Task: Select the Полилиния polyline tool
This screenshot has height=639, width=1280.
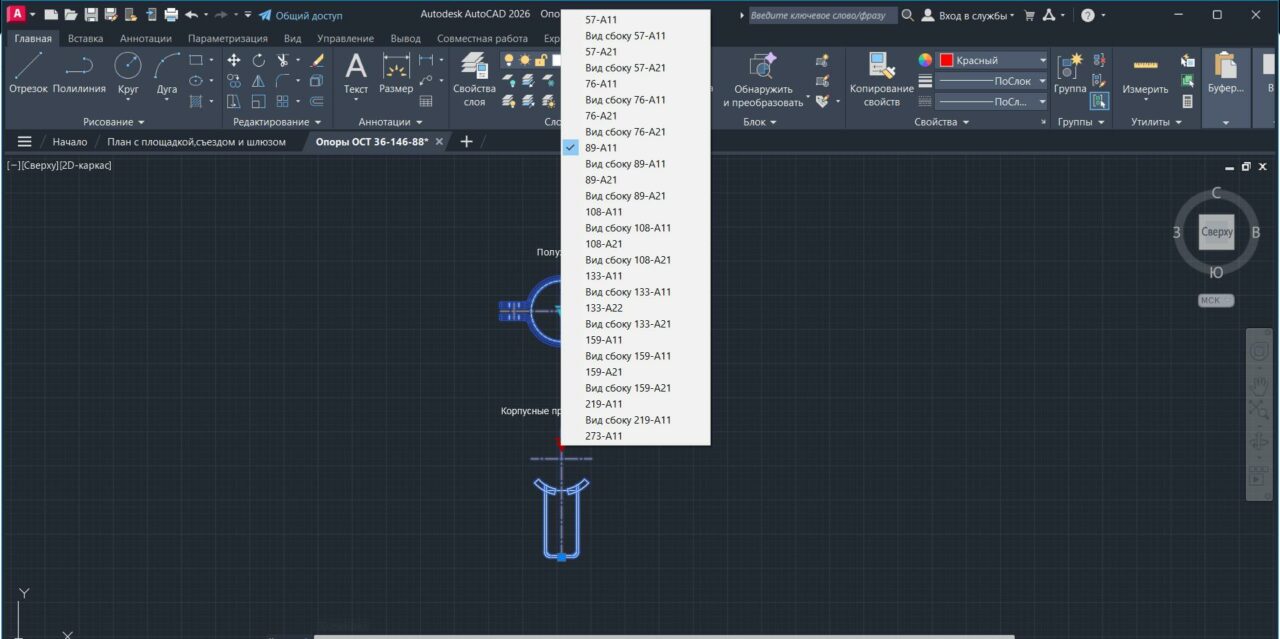Action: pos(79,74)
